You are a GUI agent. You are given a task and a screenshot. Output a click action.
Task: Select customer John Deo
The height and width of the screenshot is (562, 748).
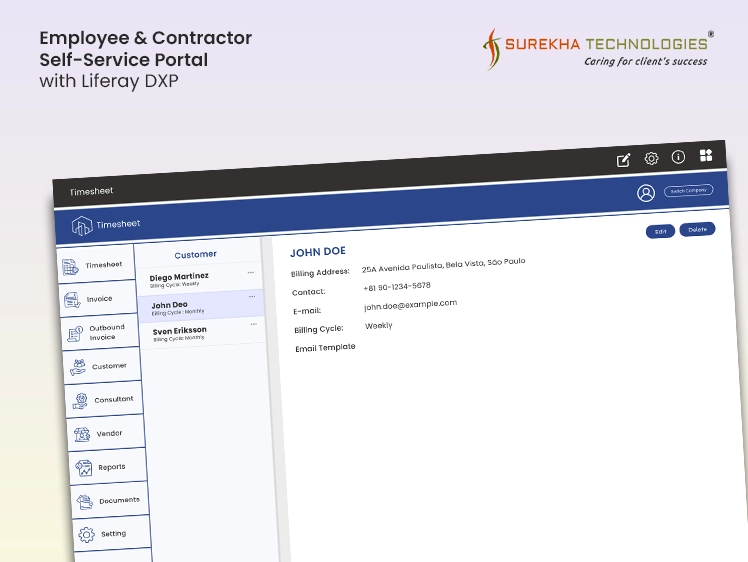point(201,306)
